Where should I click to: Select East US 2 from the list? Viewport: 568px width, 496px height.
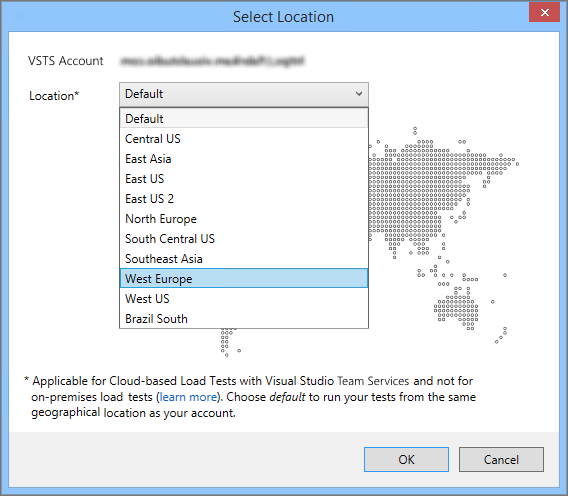coord(244,199)
